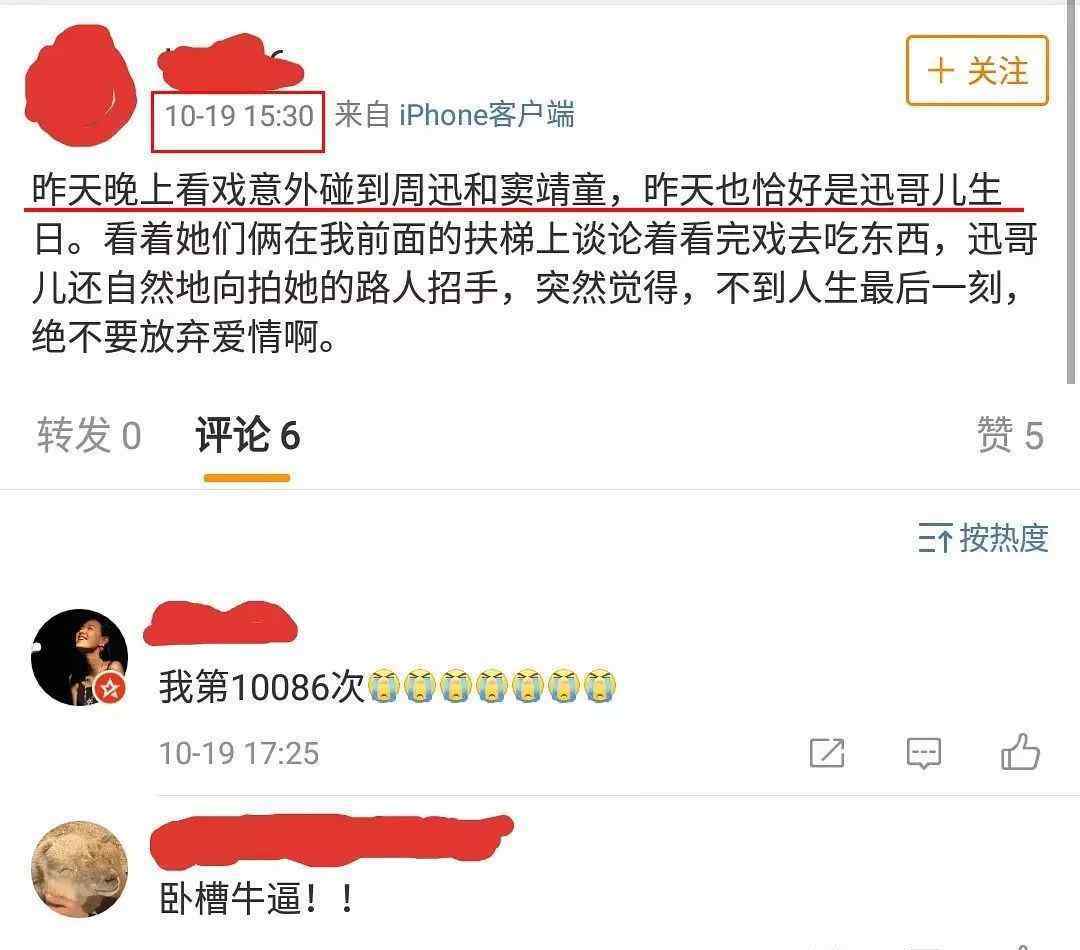Open the 转发 0 repost tab
This screenshot has height=950, width=1080.
89,435
